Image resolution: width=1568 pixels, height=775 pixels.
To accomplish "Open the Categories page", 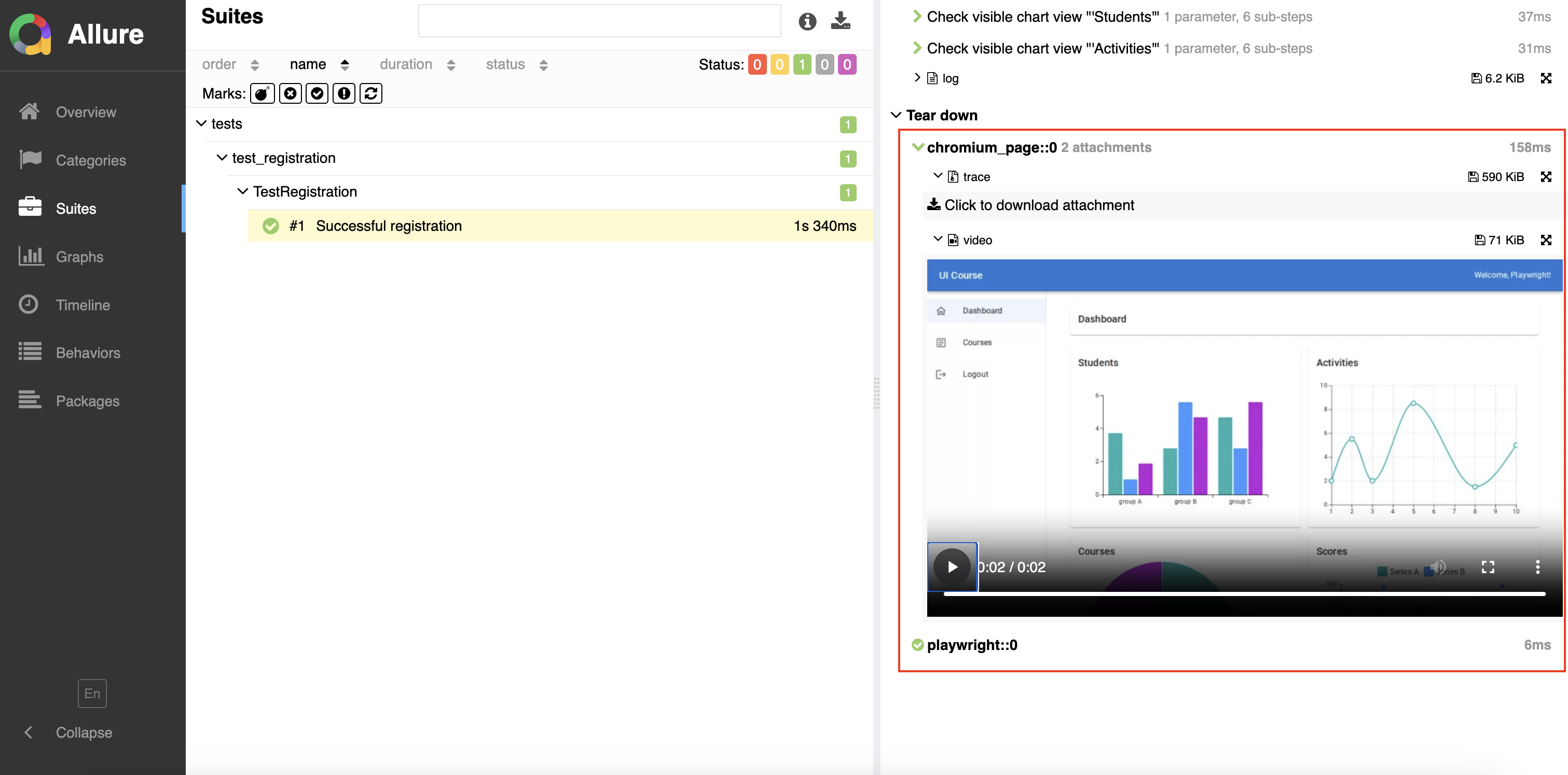I will 91,160.
